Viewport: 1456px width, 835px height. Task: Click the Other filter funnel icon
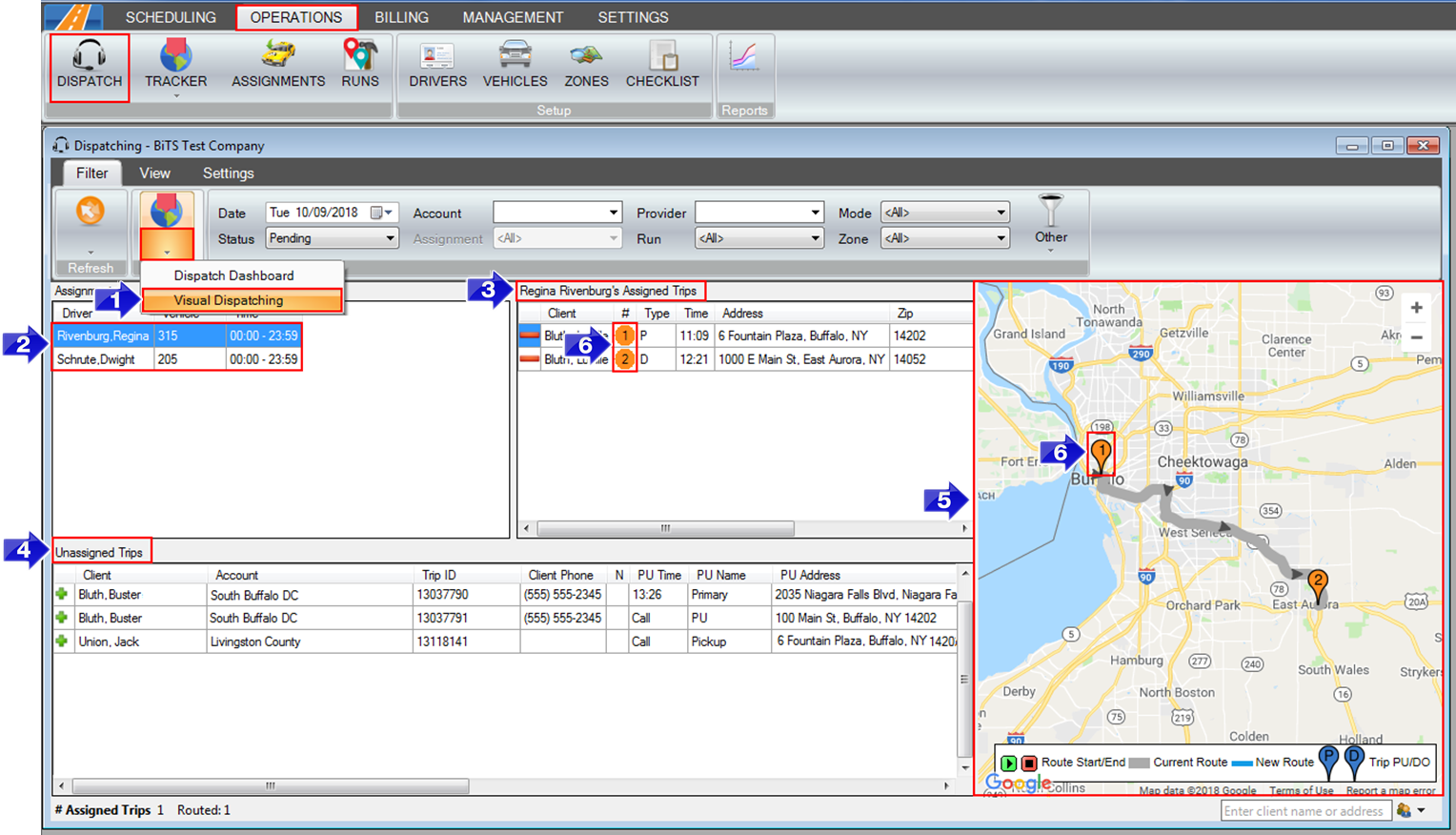tap(1050, 212)
